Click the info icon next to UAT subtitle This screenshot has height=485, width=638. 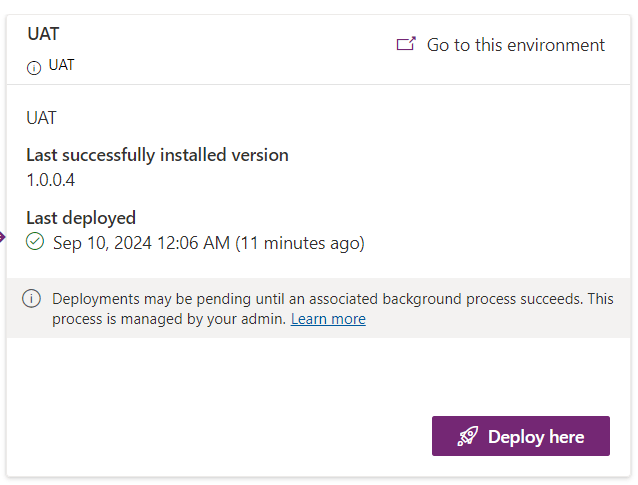[x=34, y=68]
